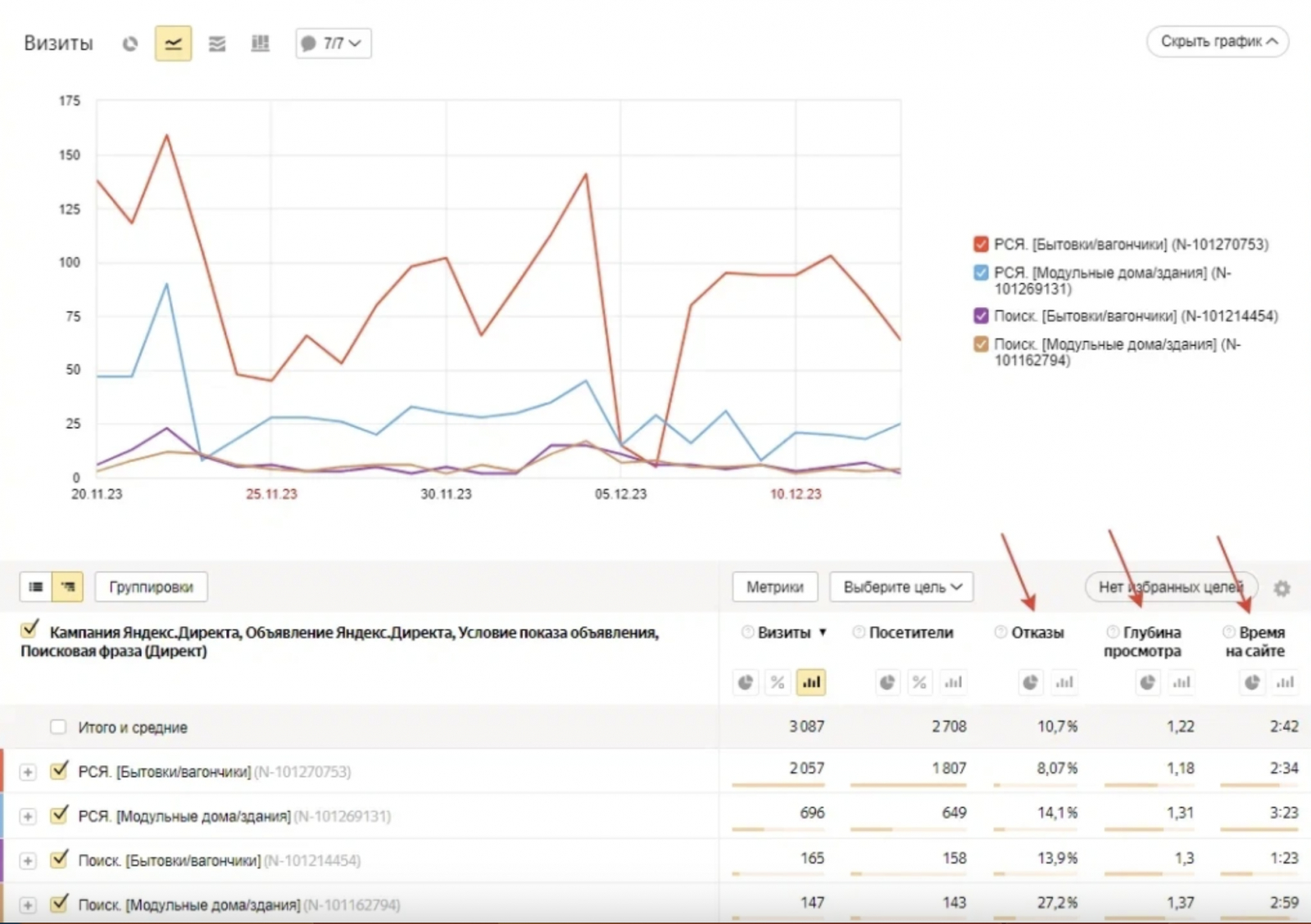Viewport: 1311px width, 924px height.
Task: Sort table by Посетители column
Action: (910, 632)
